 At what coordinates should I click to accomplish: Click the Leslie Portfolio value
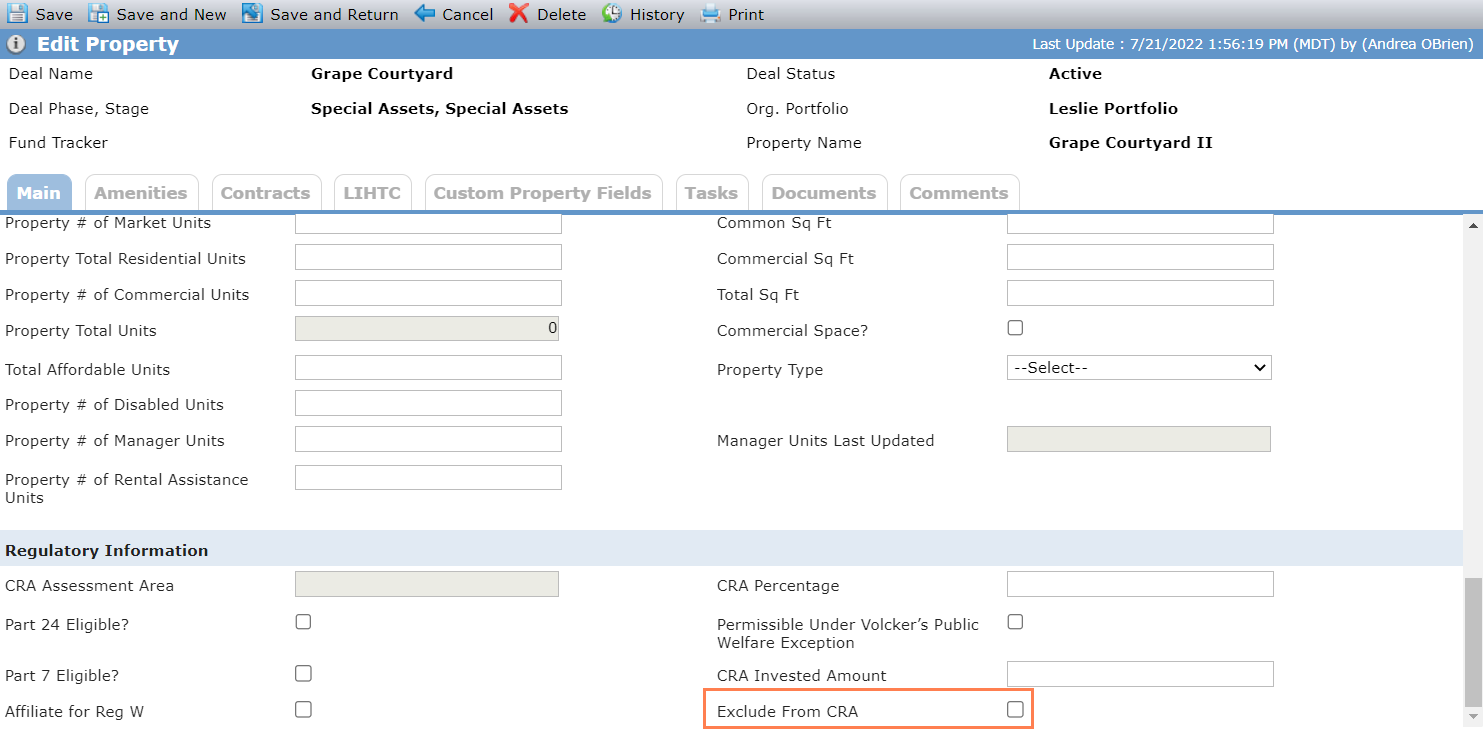click(1113, 108)
